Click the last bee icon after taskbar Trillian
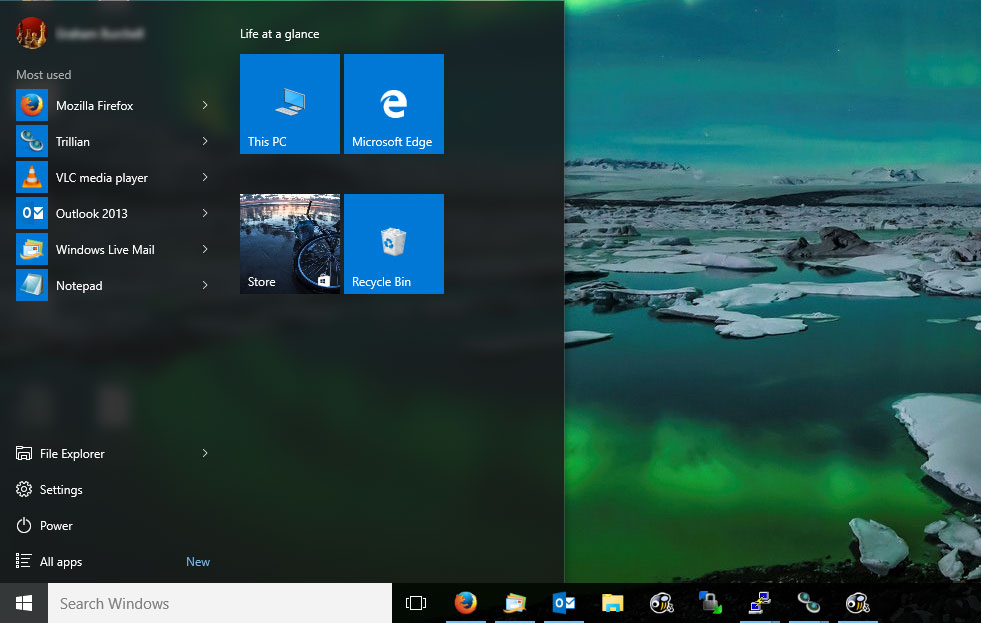Viewport: 981px width, 623px height. (x=858, y=603)
